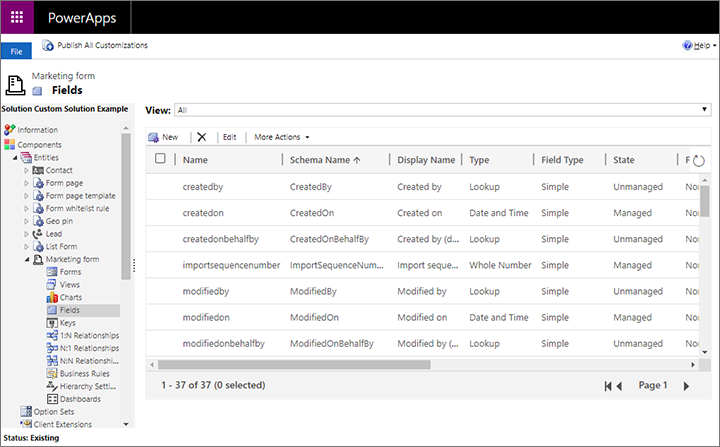Screen dimensions: 720x447
Task: Open the File menu
Action: 17,51
